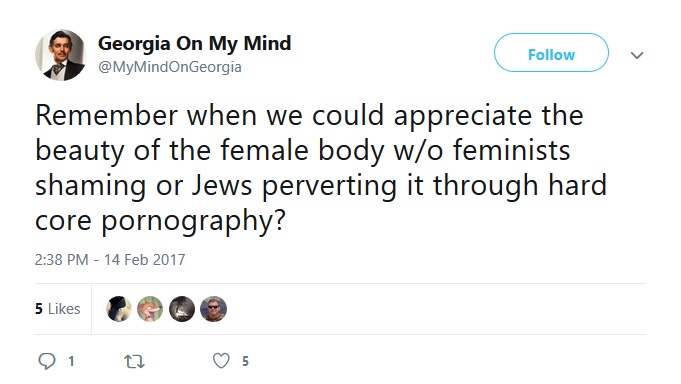681x384 pixels.
Task: Click the tweet's last line 'core pornography?'
Action: [160, 222]
